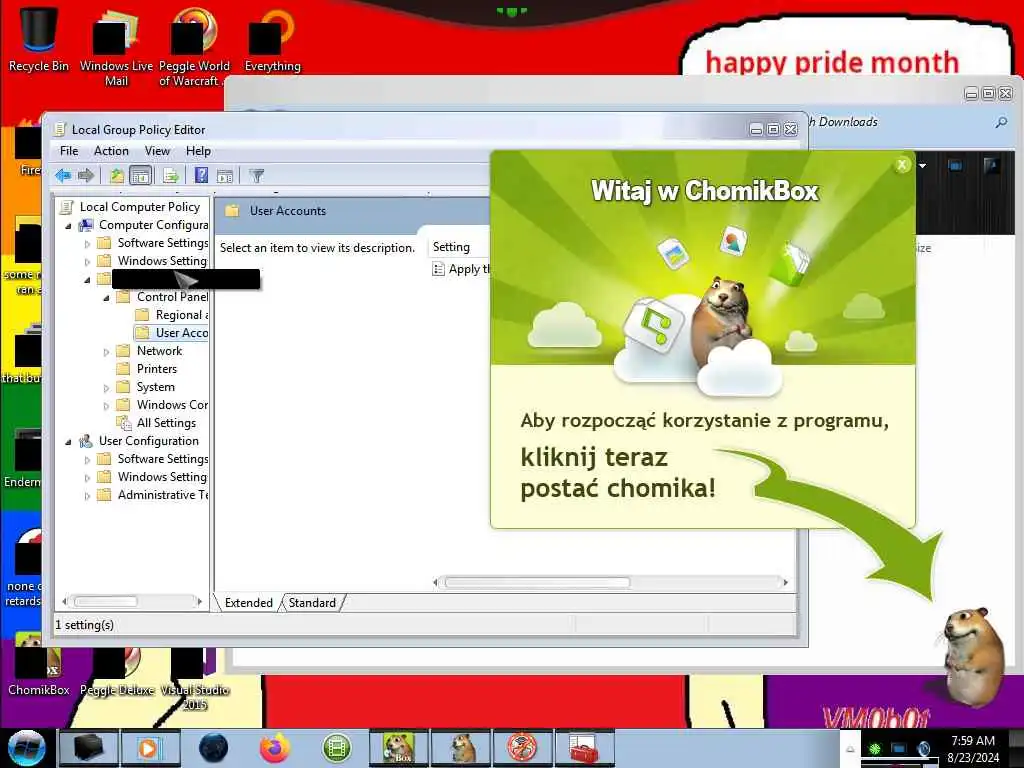
Task: Select the Printers tree item
Action: coord(147,369)
